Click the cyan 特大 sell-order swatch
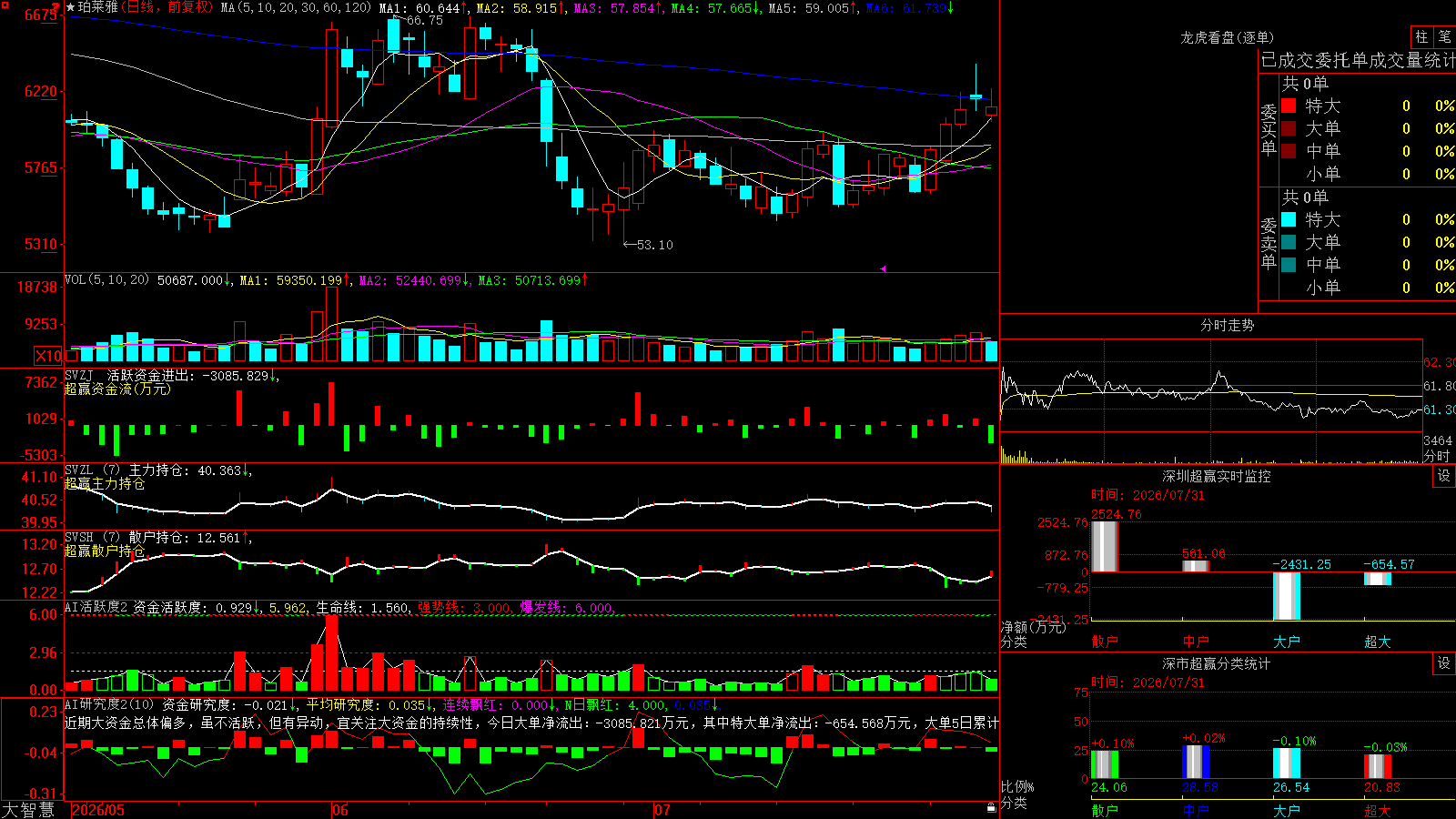Viewport: 1456px width, 819px height. tap(1289, 219)
